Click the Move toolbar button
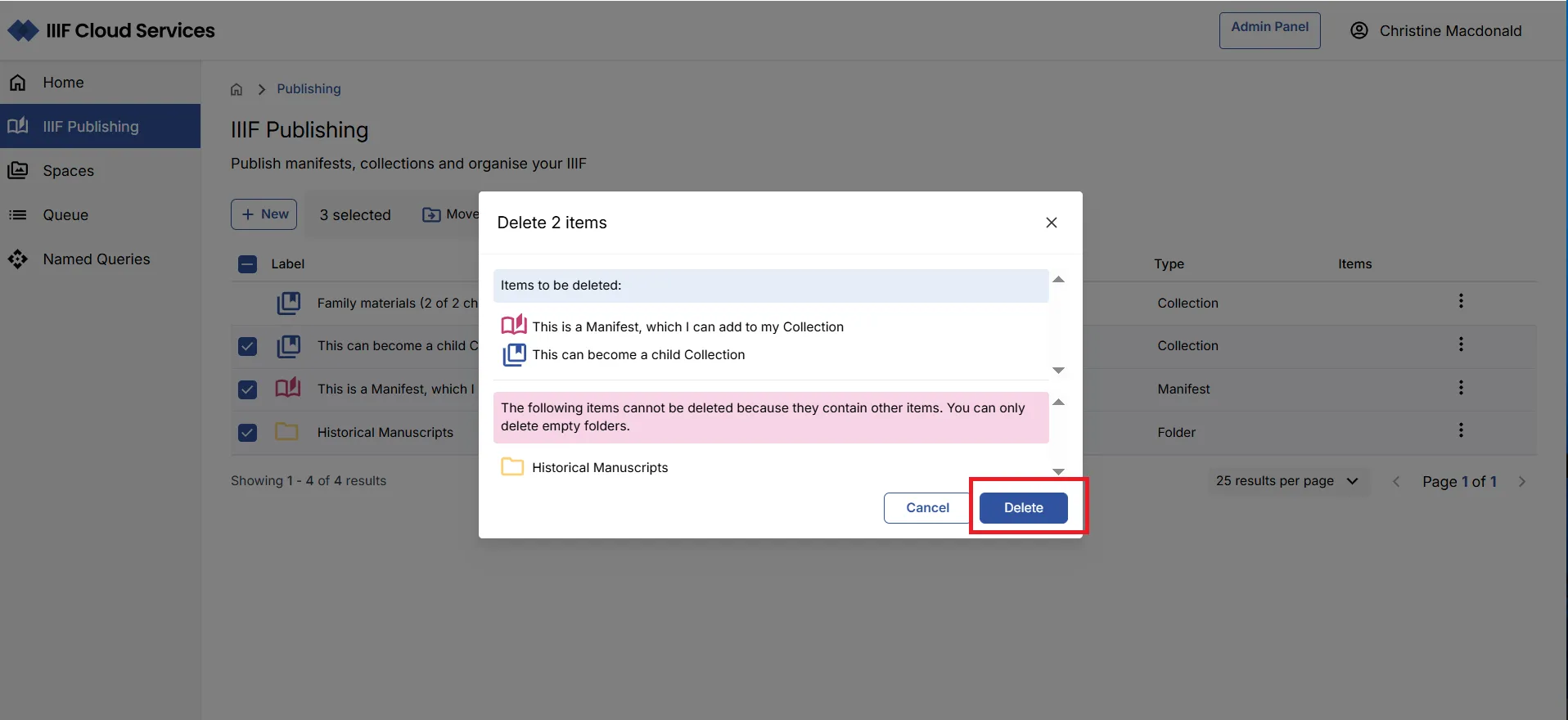 click(x=451, y=214)
